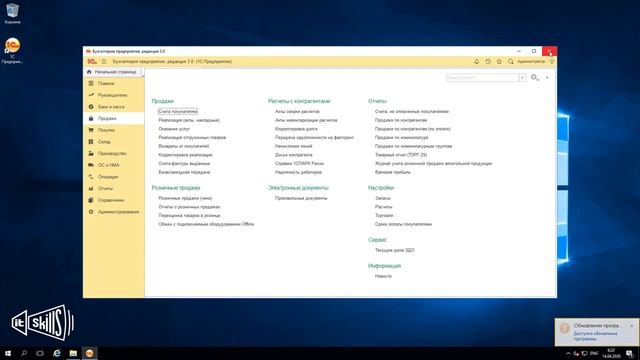Screen dimensions: 640x360
Task: Open Счета-фактуры выданные link
Action: point(184,164)
